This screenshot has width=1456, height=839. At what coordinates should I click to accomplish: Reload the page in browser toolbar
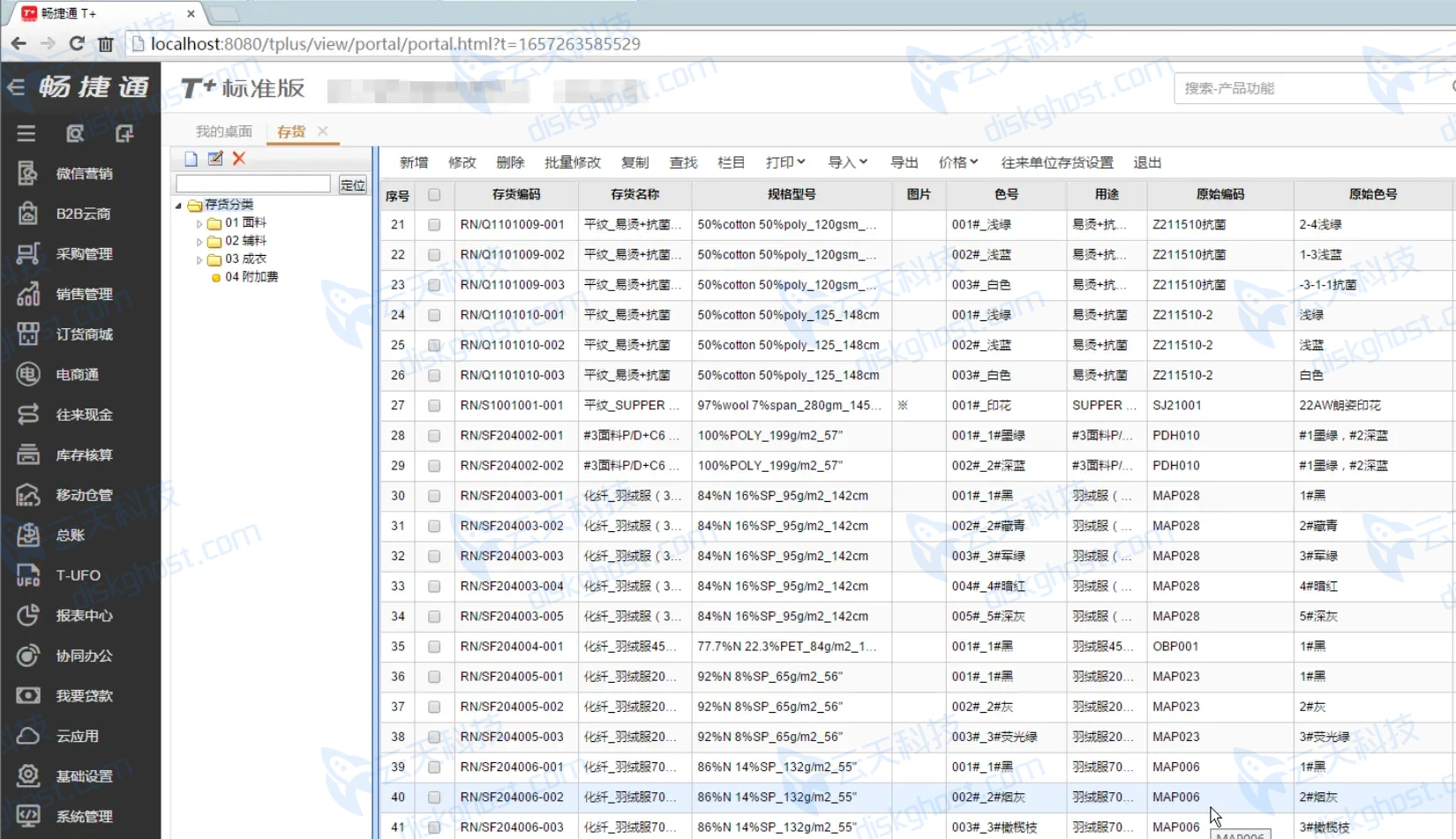(77, 43)
